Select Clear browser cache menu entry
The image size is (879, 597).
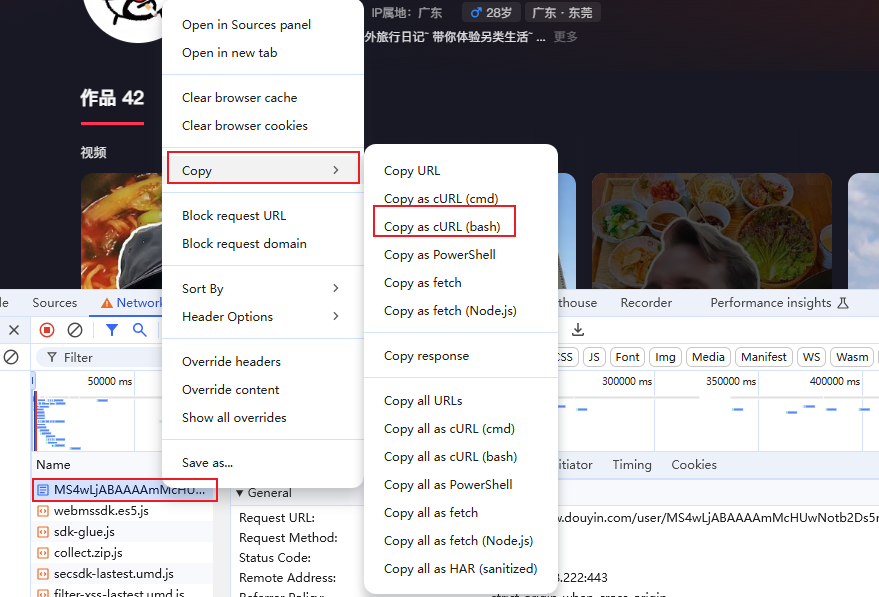point(240,98)
